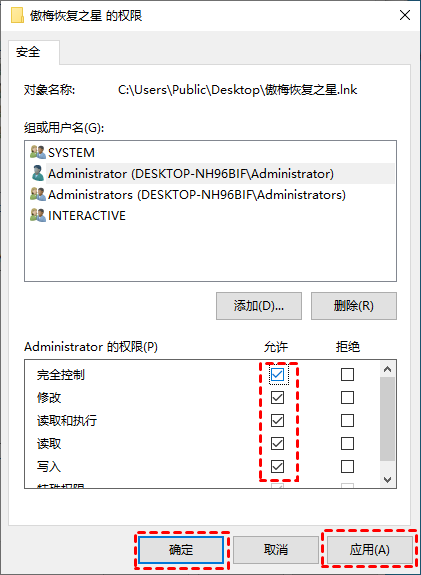Enable Deny checkbox for 读取和执行
The image size is (421, 575).
pyautogui.click(x=347, y=421)
